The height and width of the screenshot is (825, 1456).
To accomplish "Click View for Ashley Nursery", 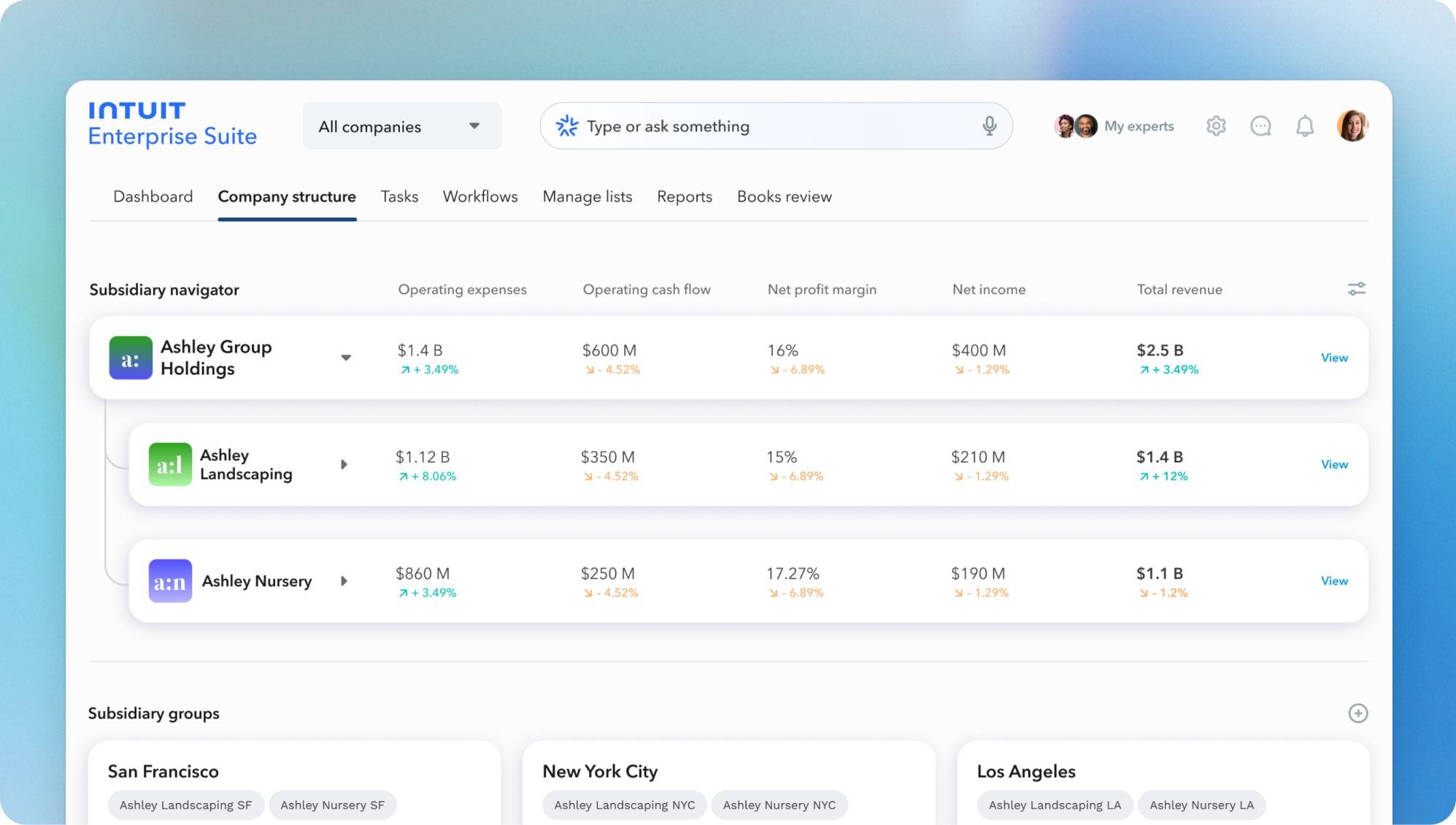I will coord(1334,580).
